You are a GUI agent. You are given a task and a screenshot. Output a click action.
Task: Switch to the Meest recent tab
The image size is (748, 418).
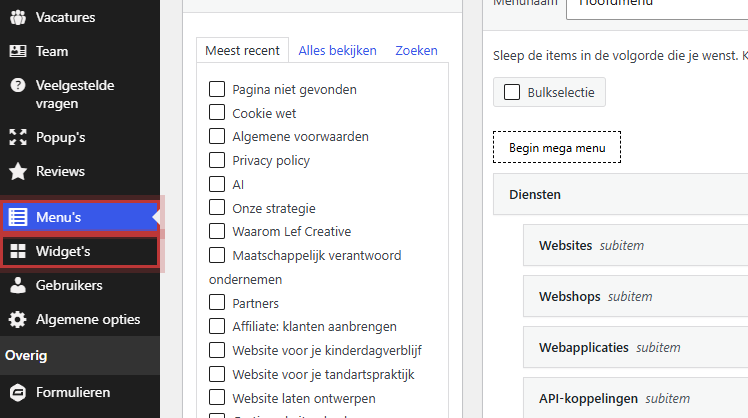click(242, 50)
